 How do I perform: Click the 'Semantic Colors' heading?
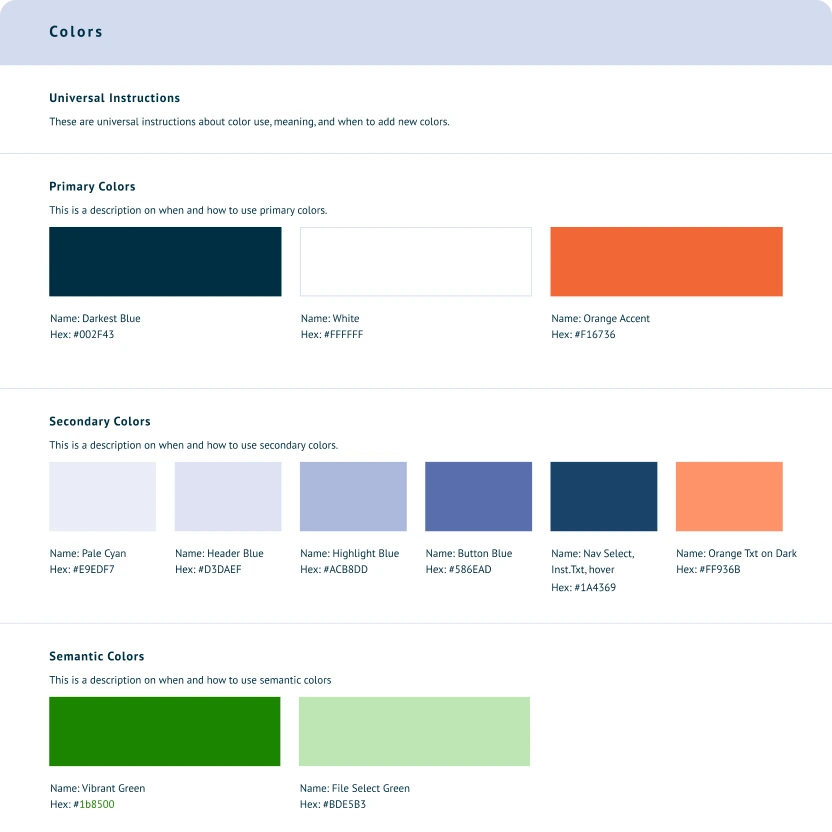tap(97, 656)
